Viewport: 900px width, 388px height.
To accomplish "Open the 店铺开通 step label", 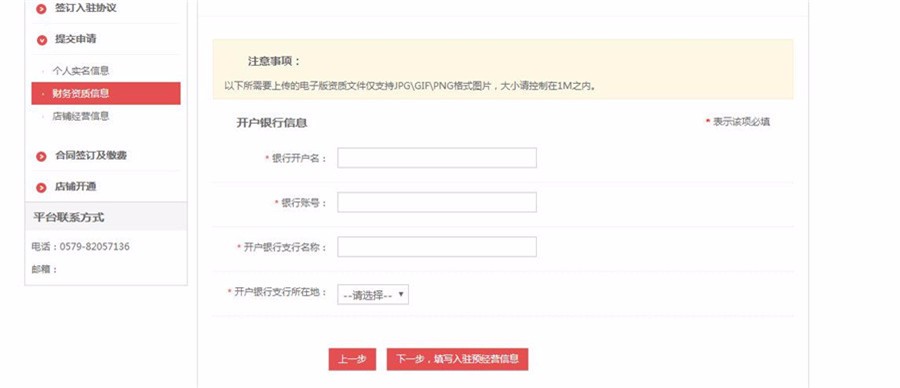I will (x=75, y=187).
